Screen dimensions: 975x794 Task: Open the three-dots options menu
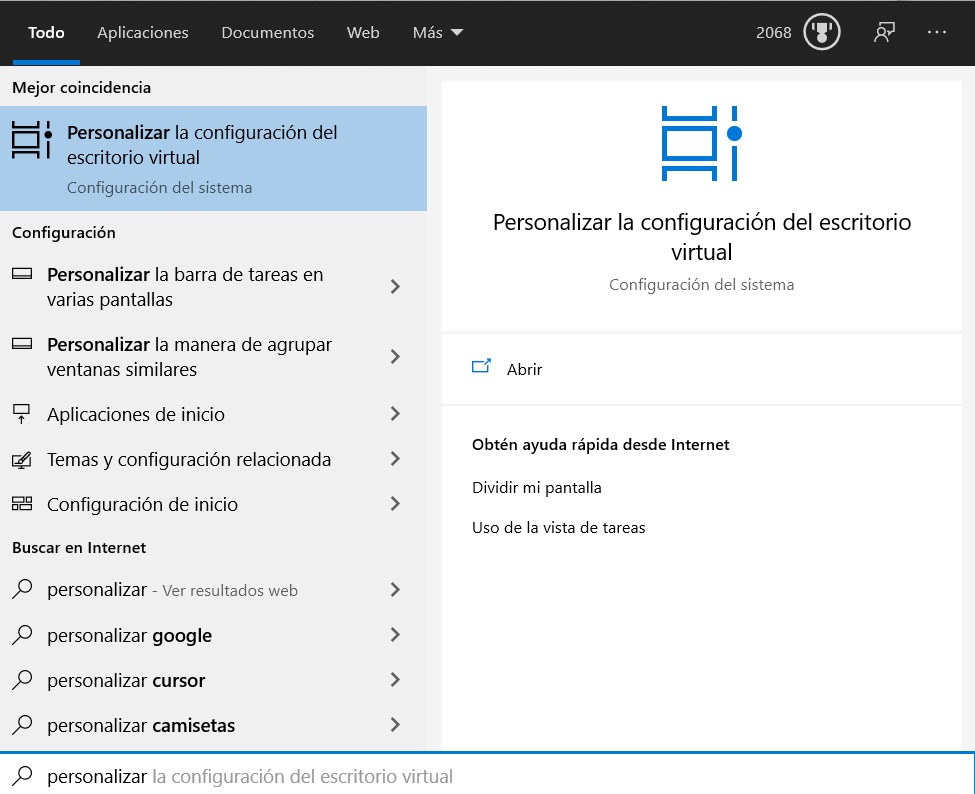[x=936, y=32]
